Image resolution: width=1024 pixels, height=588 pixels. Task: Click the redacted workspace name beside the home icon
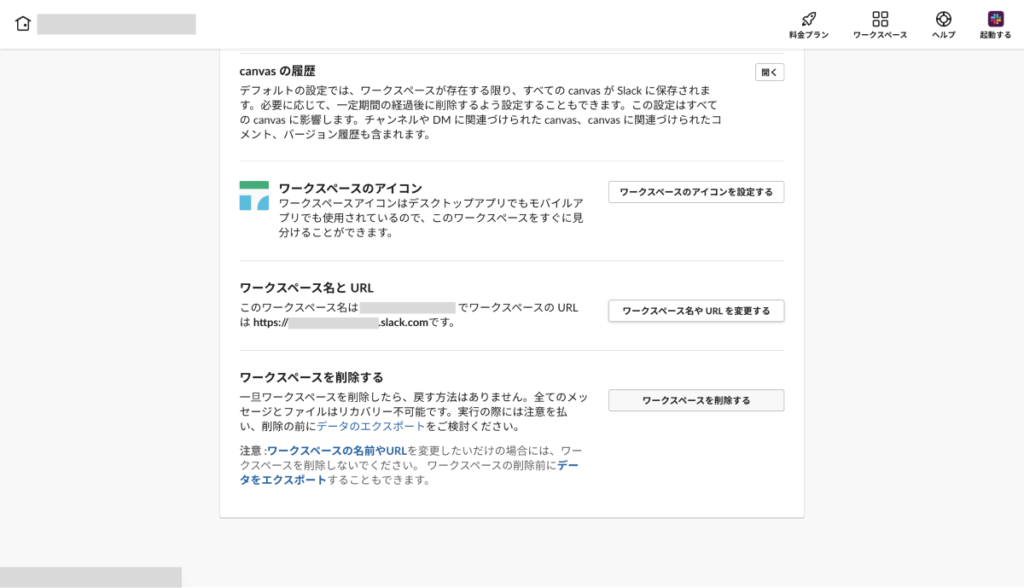click(x=116, y=25)
